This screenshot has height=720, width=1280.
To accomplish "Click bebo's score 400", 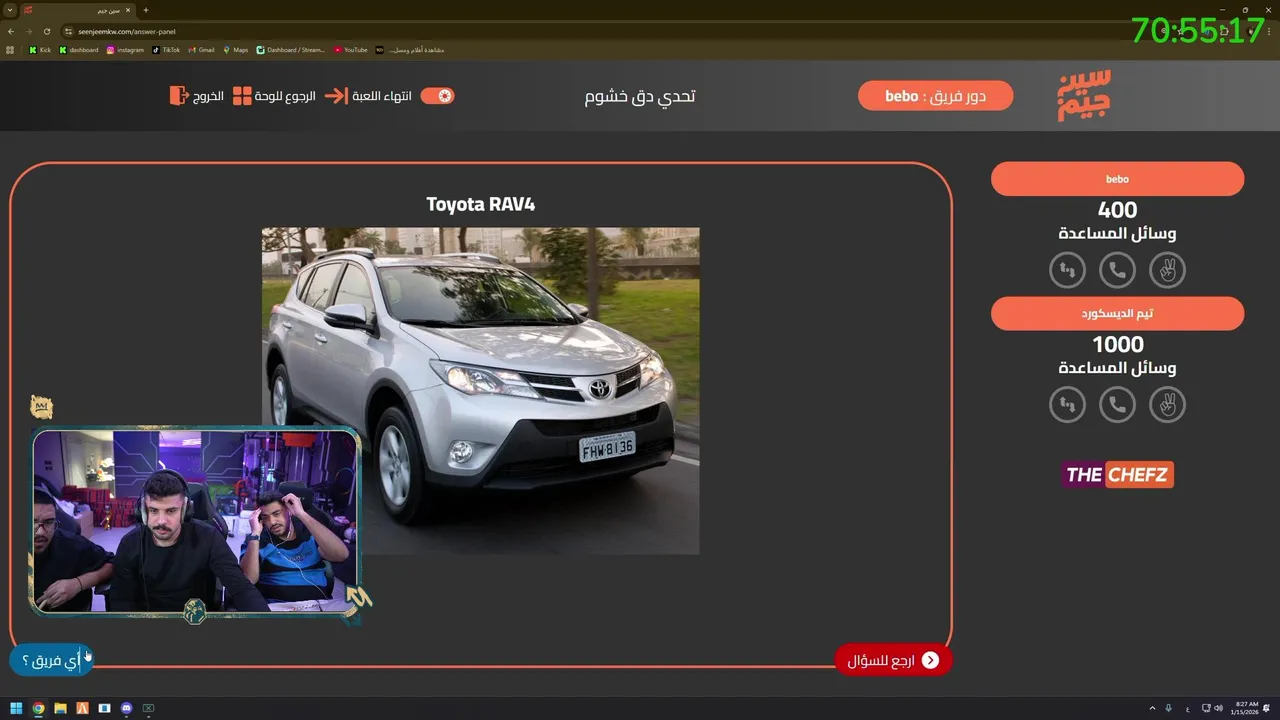I will [1117, 210].
